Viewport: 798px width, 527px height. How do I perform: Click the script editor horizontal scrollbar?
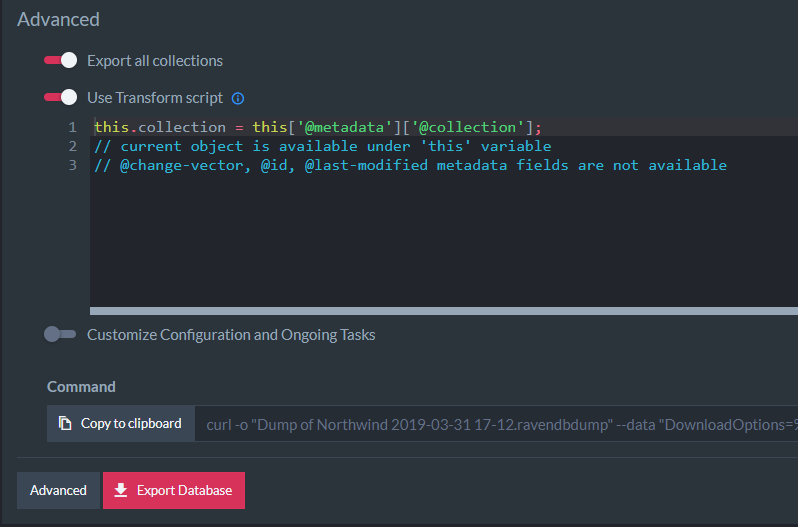tap(444, 311)
